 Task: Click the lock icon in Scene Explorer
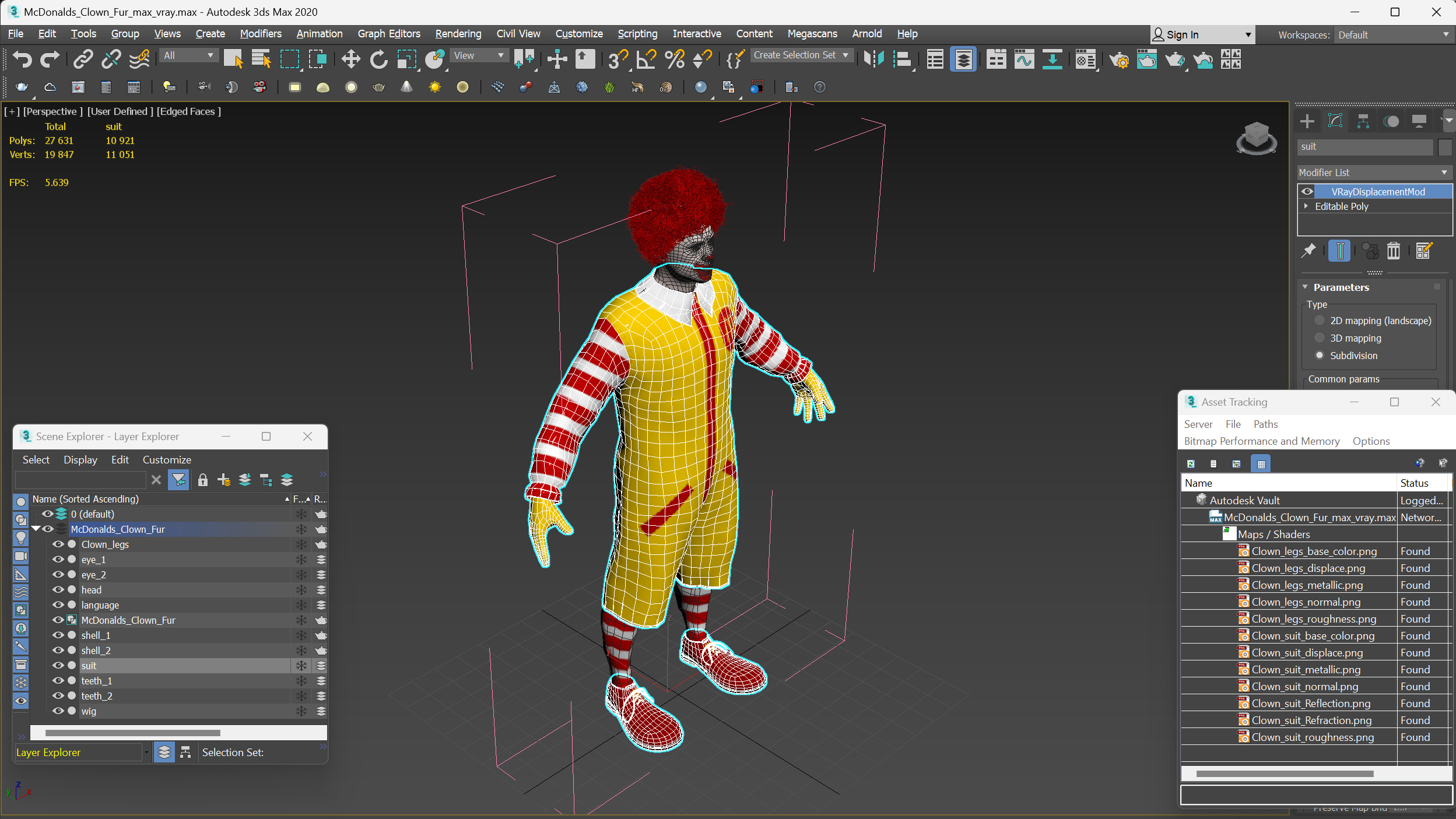point(202,480)
